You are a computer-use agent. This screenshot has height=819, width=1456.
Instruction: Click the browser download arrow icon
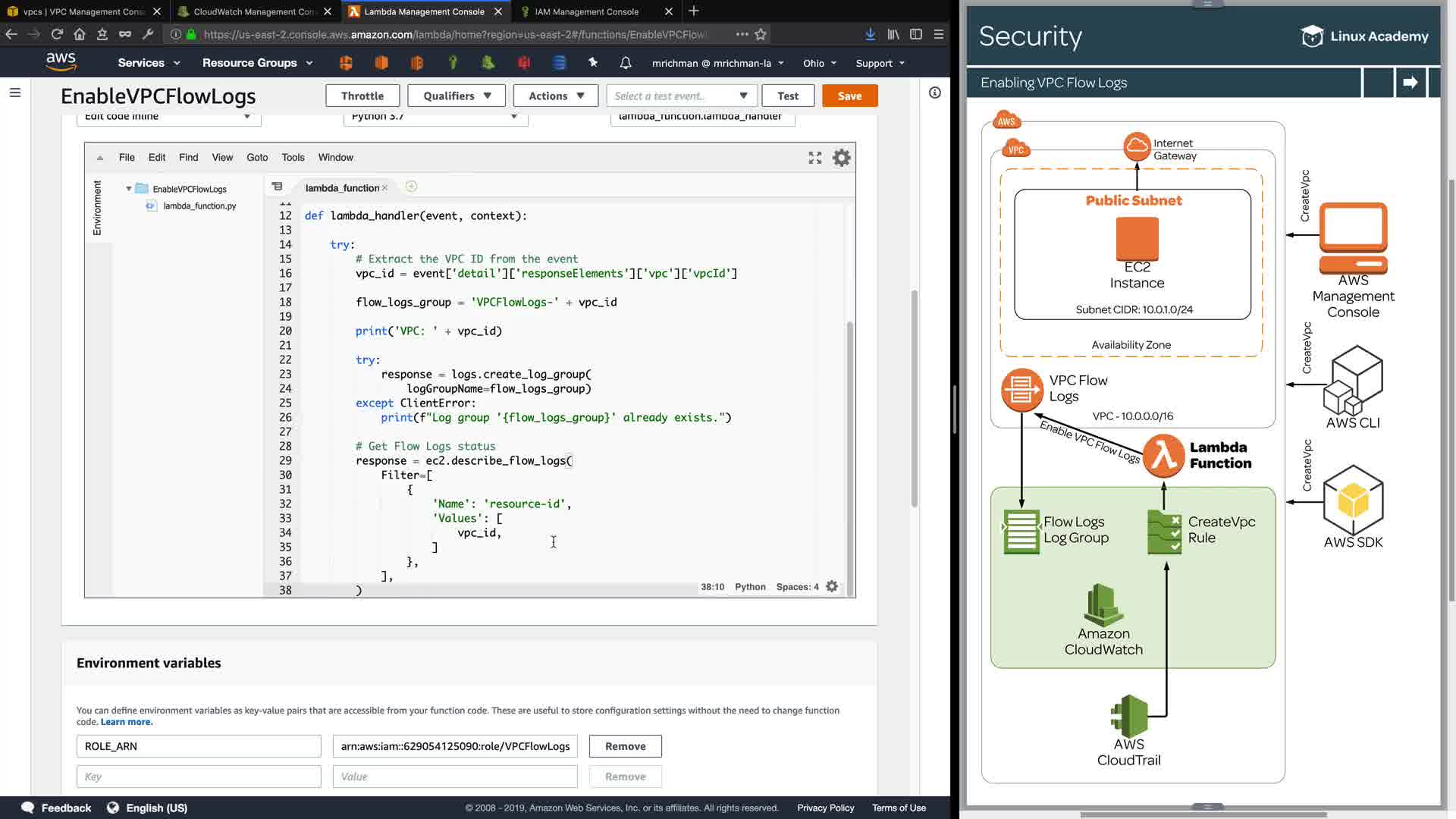coord(871,34)
